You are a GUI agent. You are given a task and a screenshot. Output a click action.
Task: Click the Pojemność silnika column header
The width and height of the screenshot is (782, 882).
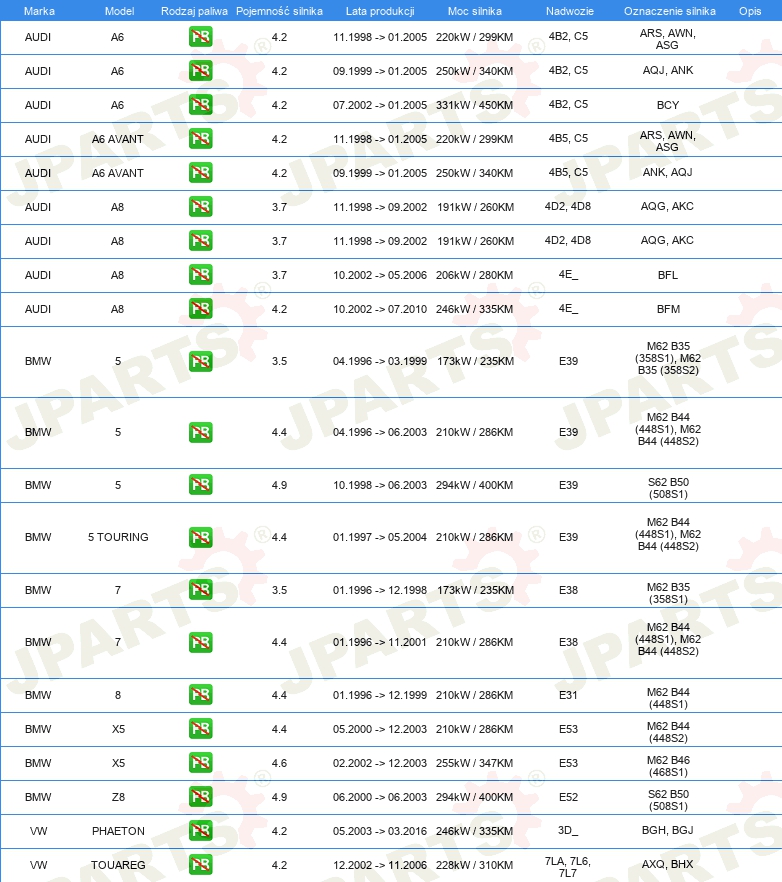coord(280,11)
